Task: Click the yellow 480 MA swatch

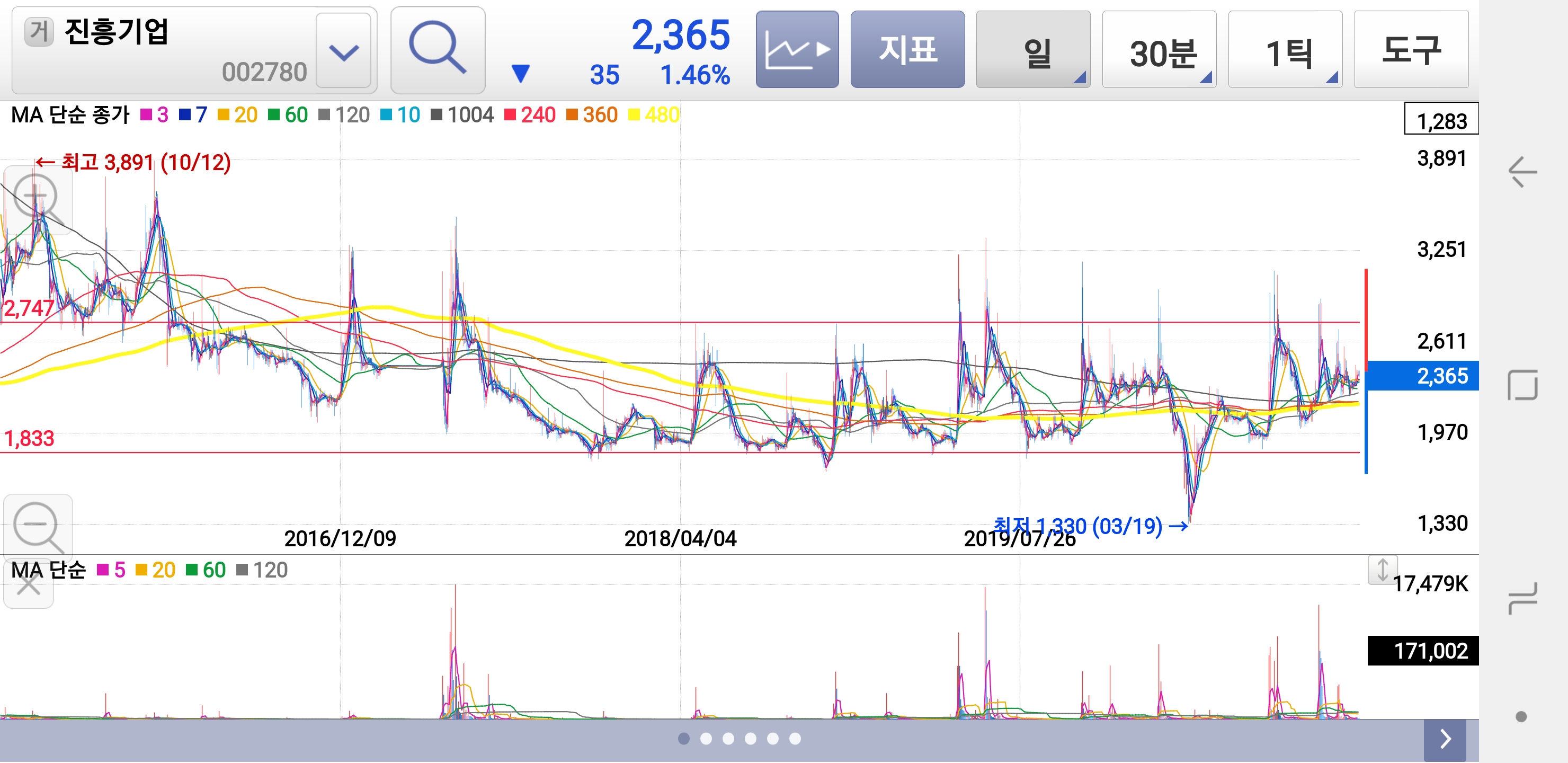Action: [634, 114]
